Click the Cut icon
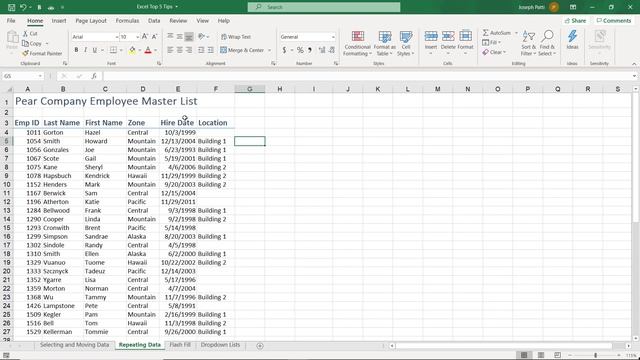The height and width of the screenshot is (360, 640). click(25, 33)
